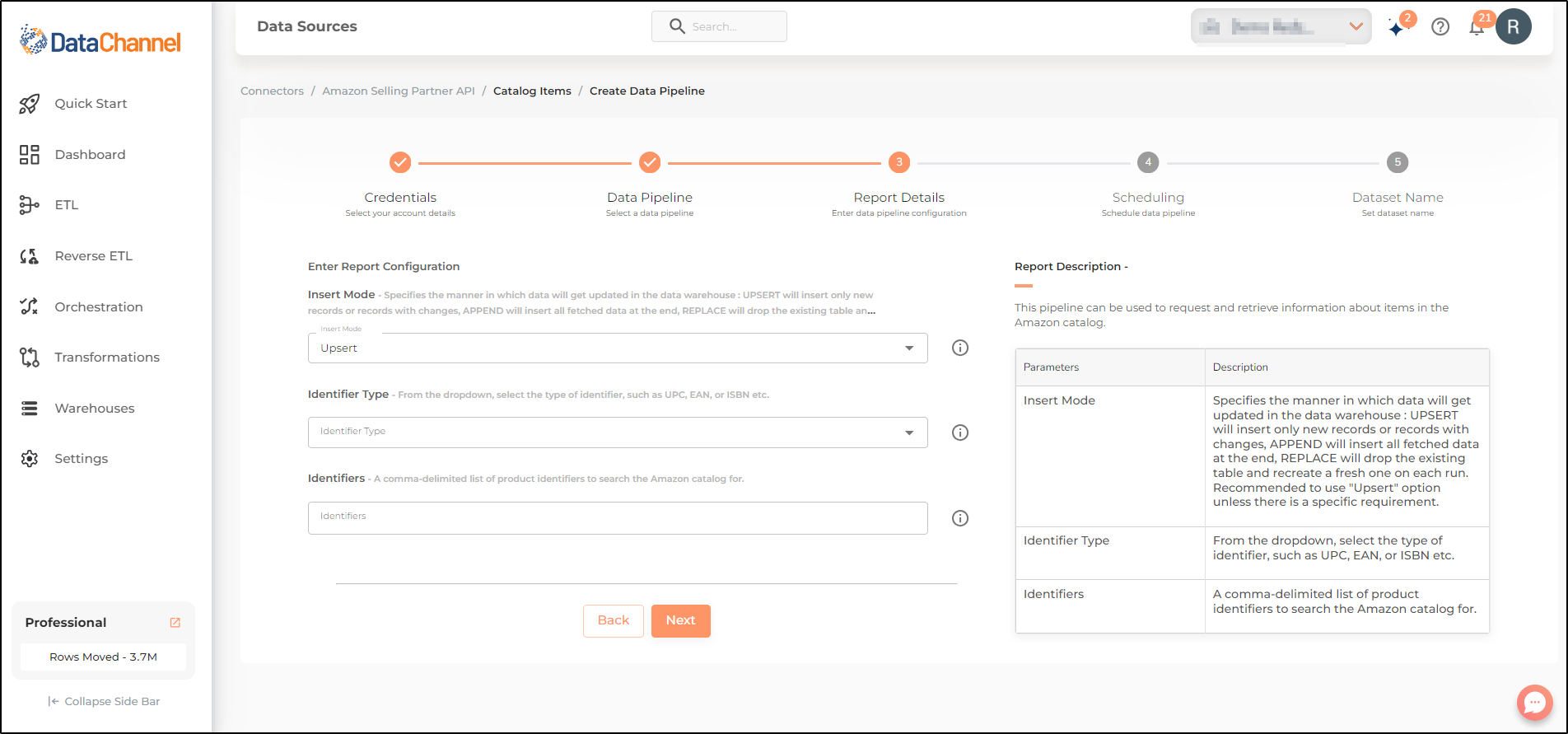This screenshot has width=1568, height=734.
Task: Open Catalog Items breadcrumb
Action: tap(532, 91)
